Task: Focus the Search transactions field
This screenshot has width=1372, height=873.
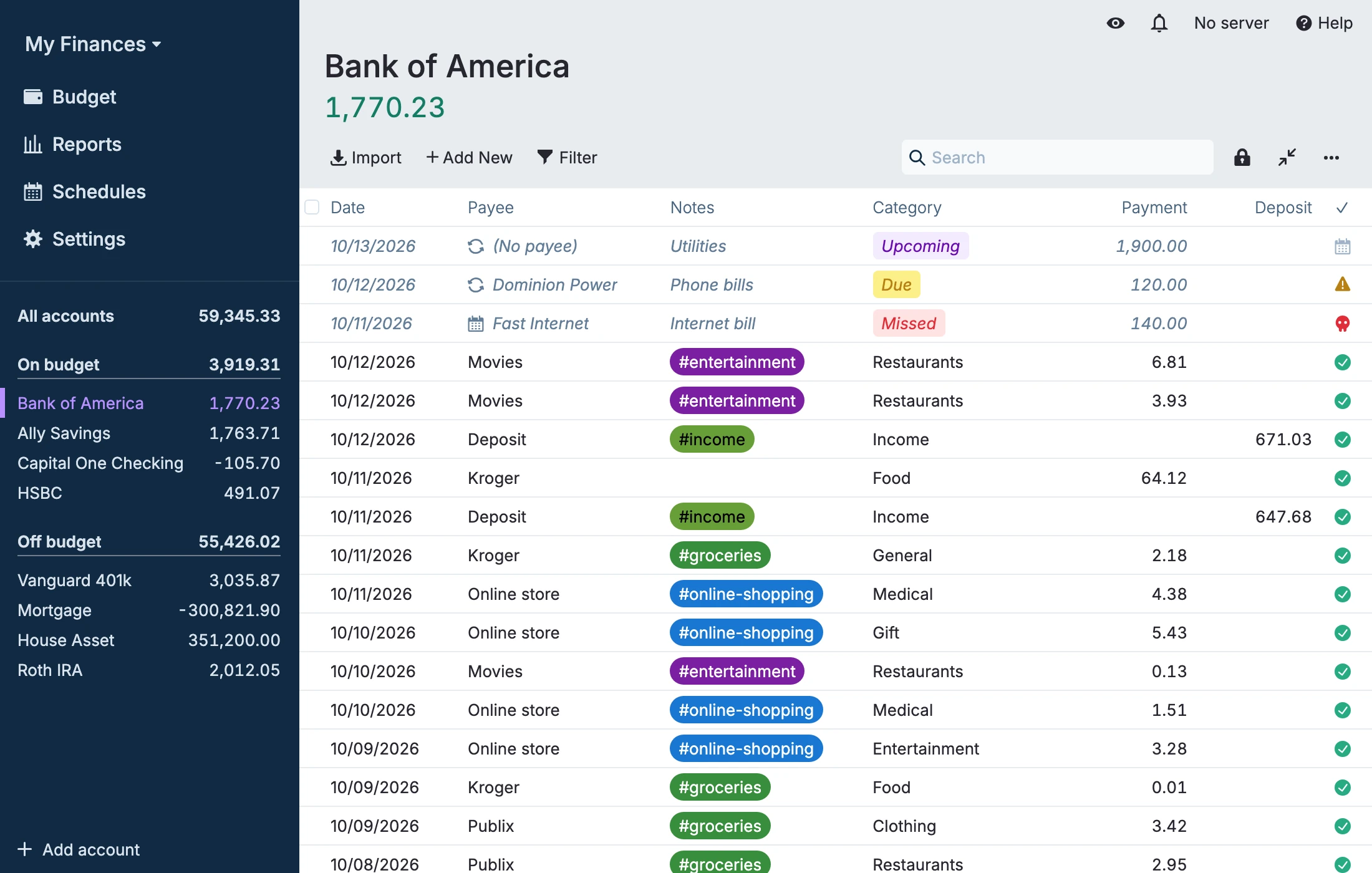Action: click(1058, 158)
